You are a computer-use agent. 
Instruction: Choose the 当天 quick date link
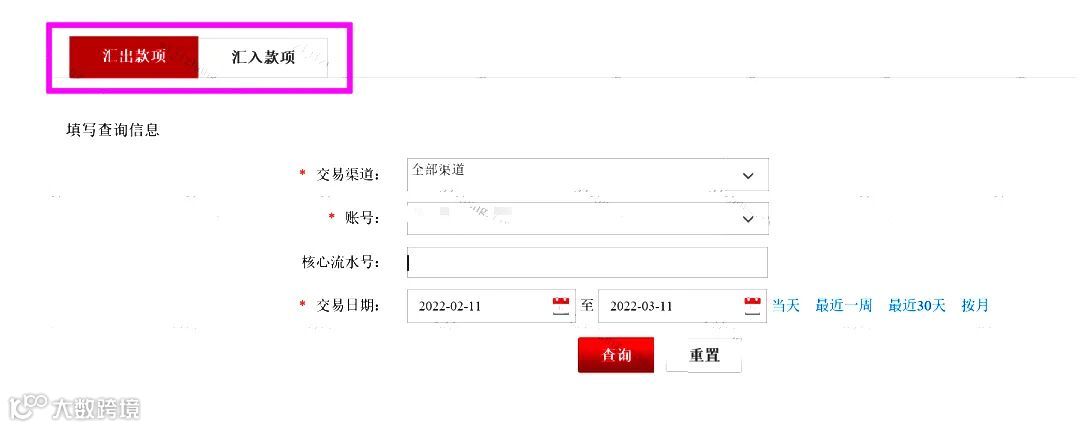click(786, 305)
